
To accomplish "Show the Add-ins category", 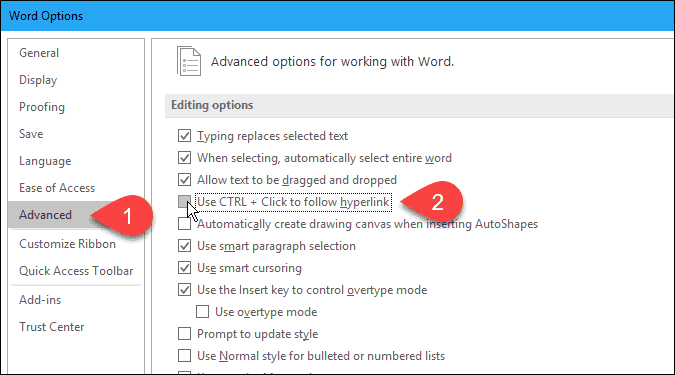I will [40, 300].
